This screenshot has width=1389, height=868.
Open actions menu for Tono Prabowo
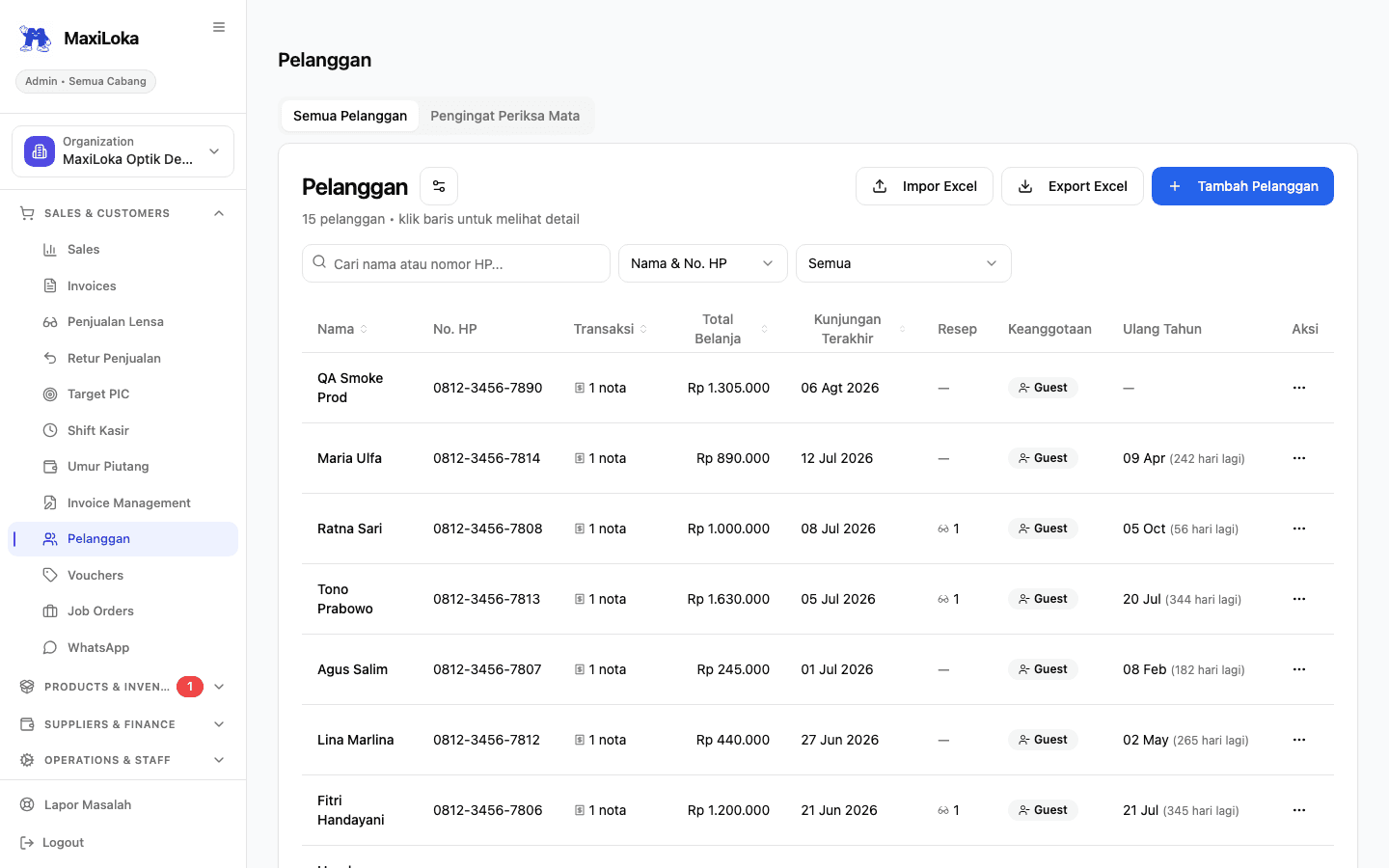pyautogui.click(x=1299, y=599)
